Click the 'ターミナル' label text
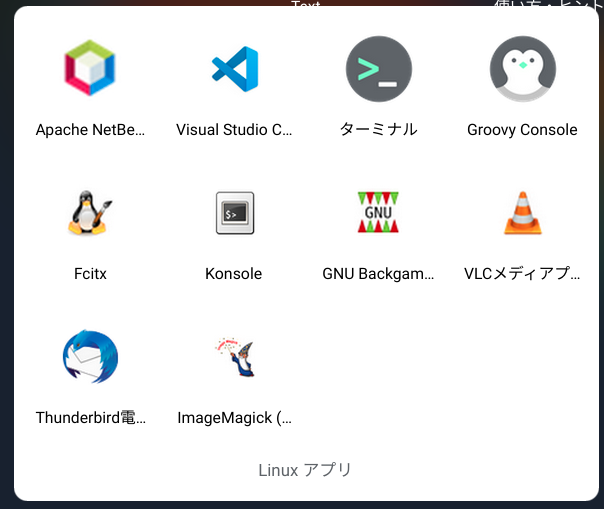Screen dimensions: 604x509 [x=379, y=129]
